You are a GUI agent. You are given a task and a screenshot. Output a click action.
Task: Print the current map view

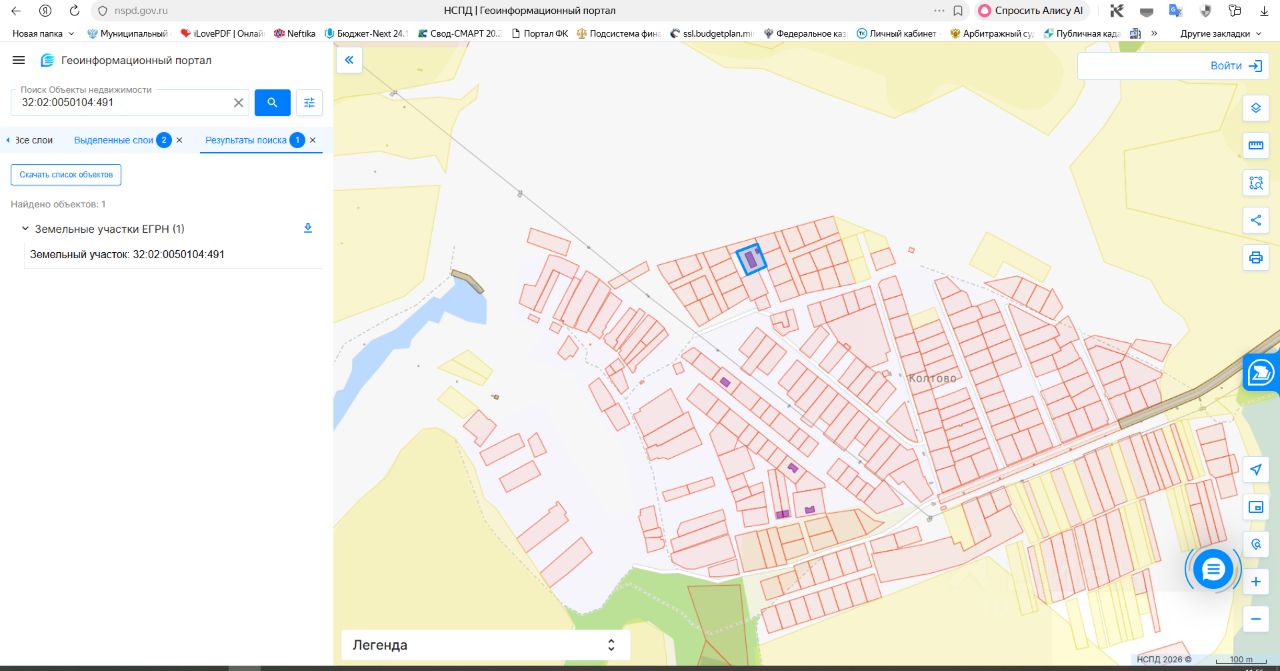click(1256, 257)
